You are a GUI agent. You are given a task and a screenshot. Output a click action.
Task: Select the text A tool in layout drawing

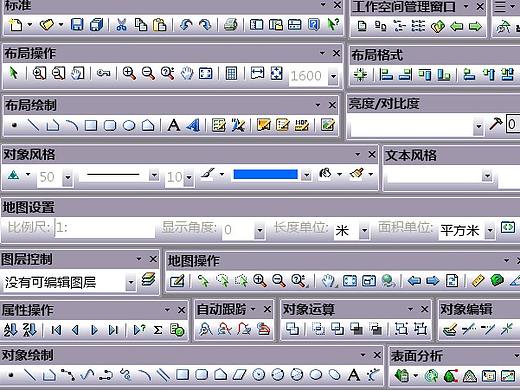[x=174, y=125]
